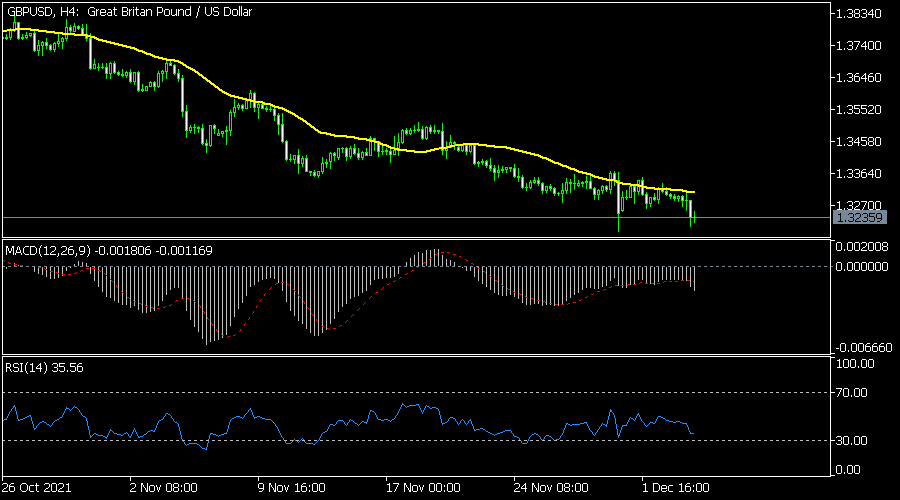Click the 70.00 RSI overbought level label

[852, 393]
